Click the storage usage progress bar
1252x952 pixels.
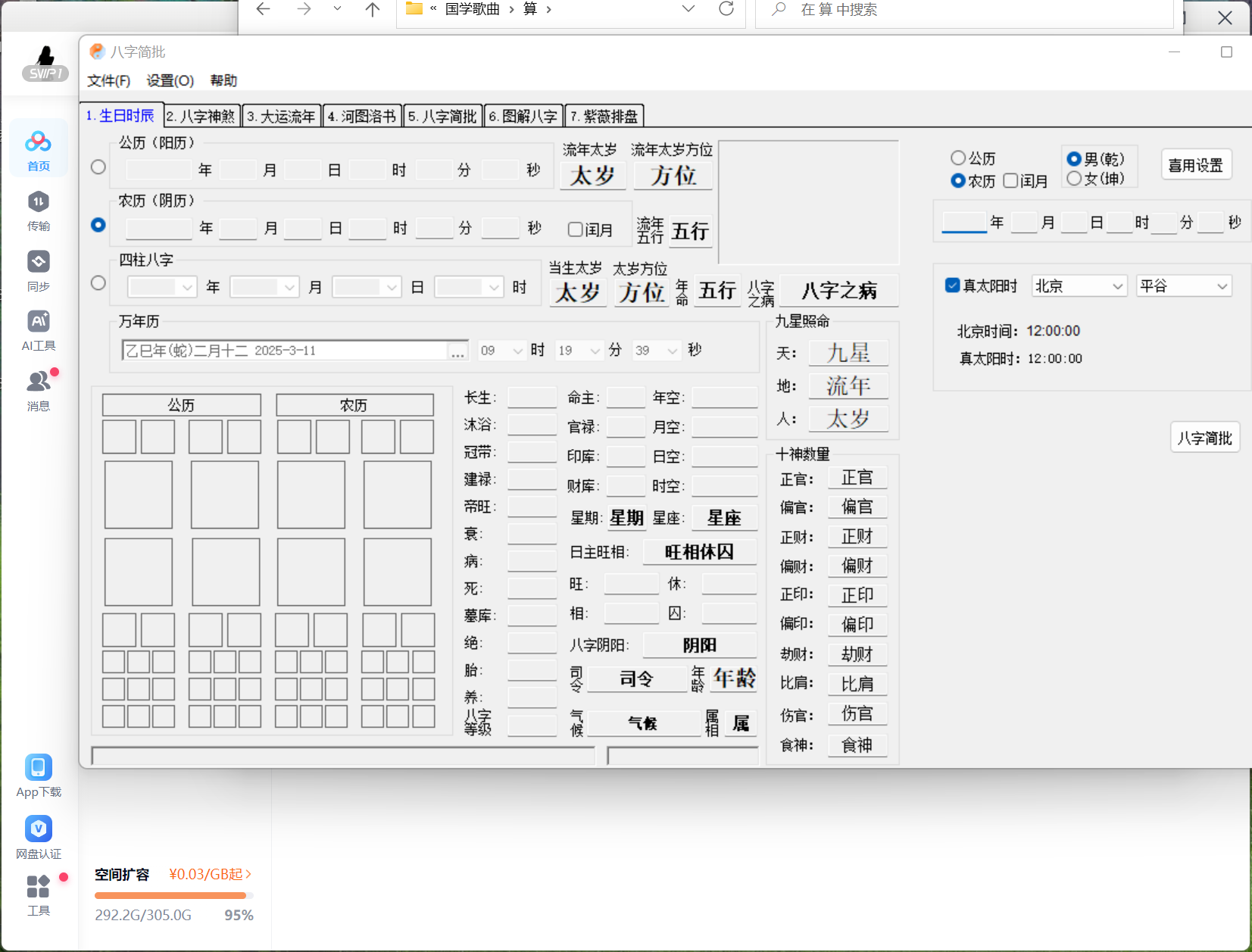pos(173,895)
